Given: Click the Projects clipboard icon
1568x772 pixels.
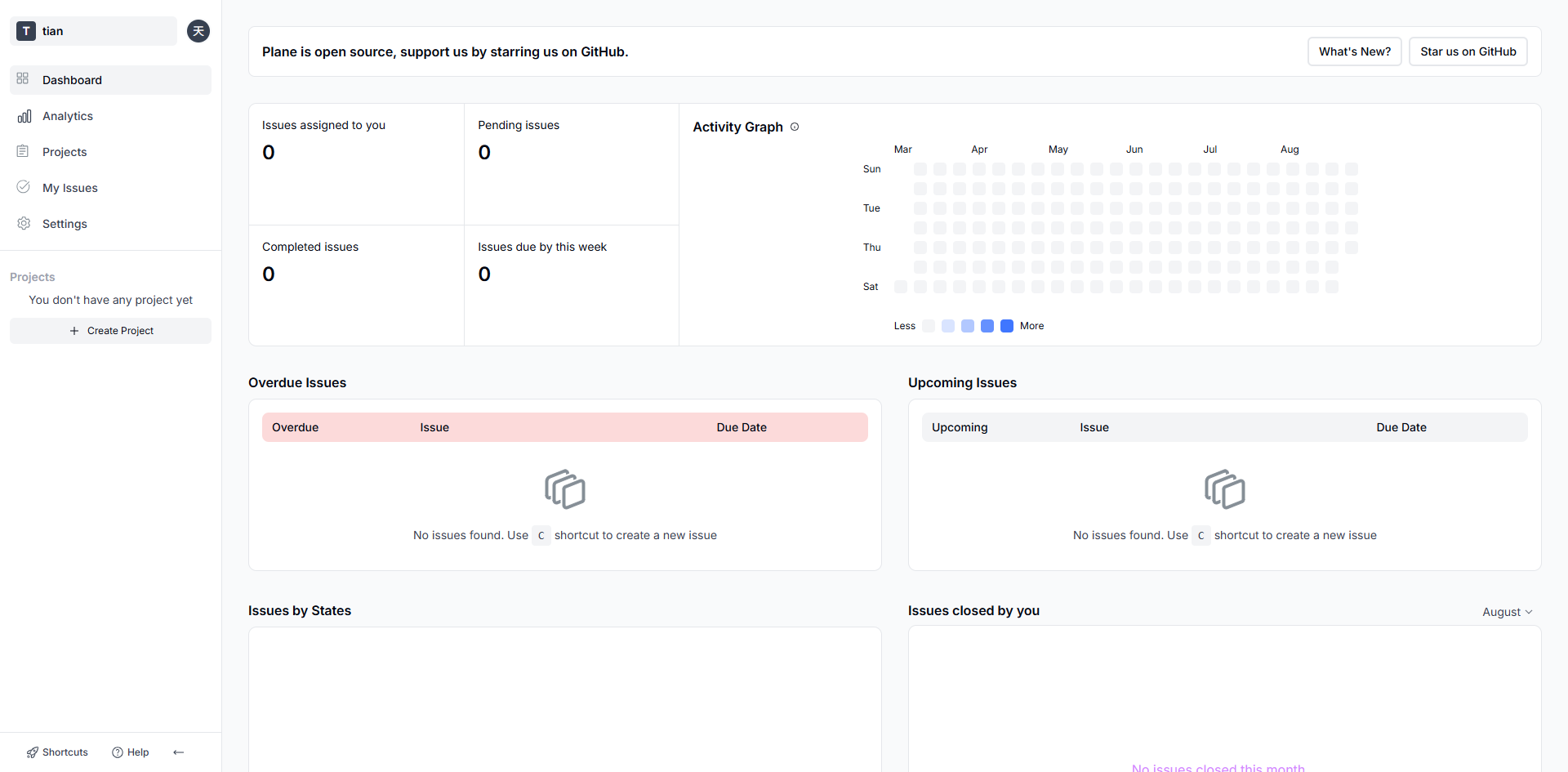Looking at the screenshot, I should (x=23, y=151).
